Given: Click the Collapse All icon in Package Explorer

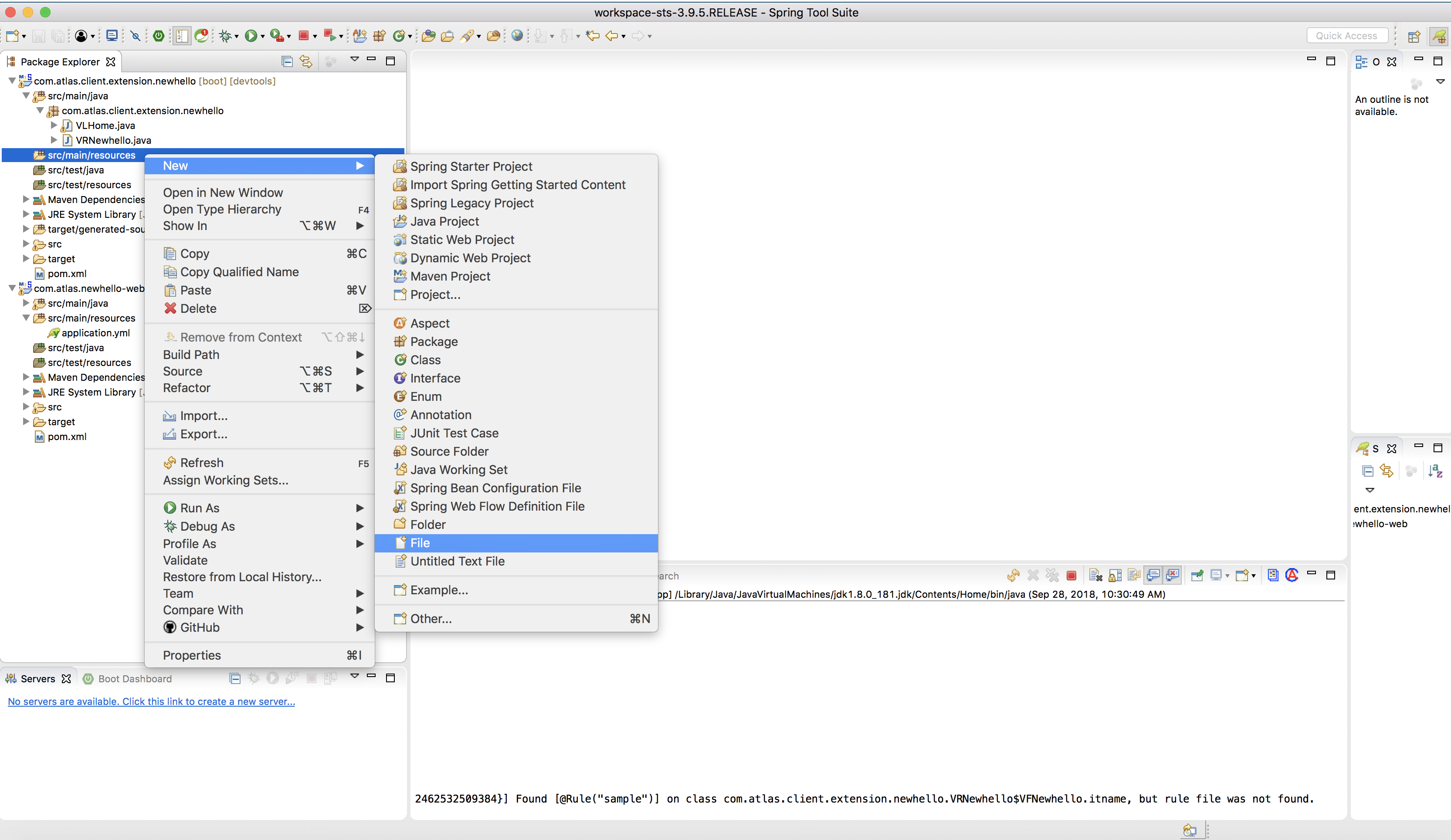Looking at the screenshot, I should pyautogui.click(x=287, y=61).
